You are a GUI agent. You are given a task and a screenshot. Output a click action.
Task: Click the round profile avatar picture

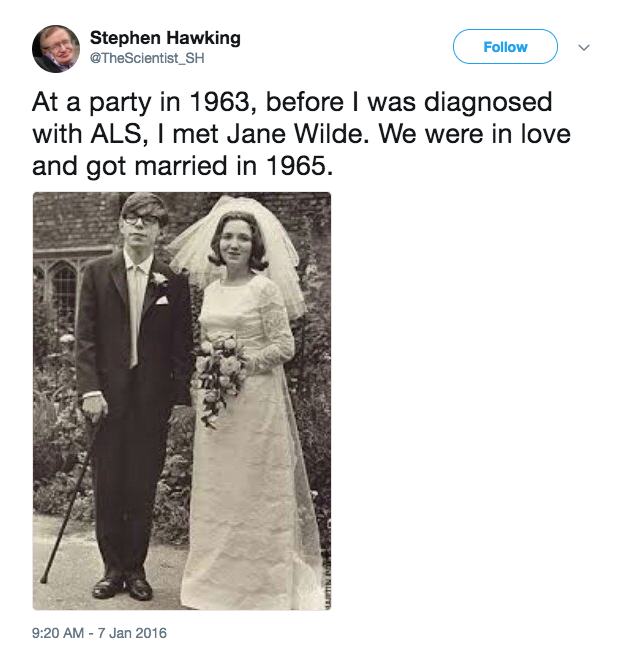(x=56, y=48)
